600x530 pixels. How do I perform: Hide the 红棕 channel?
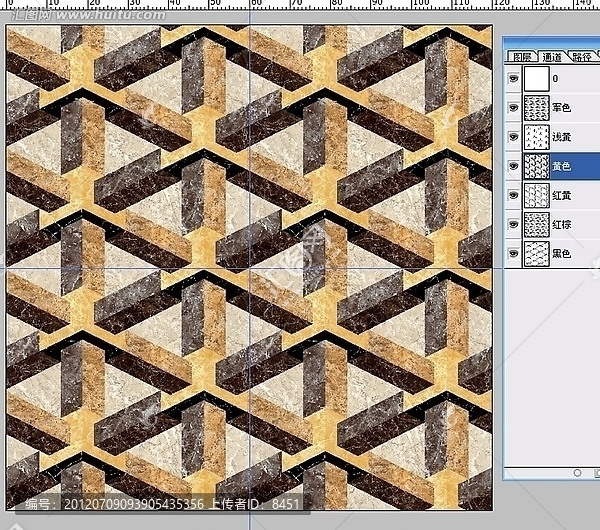click(x=513, y=224)
